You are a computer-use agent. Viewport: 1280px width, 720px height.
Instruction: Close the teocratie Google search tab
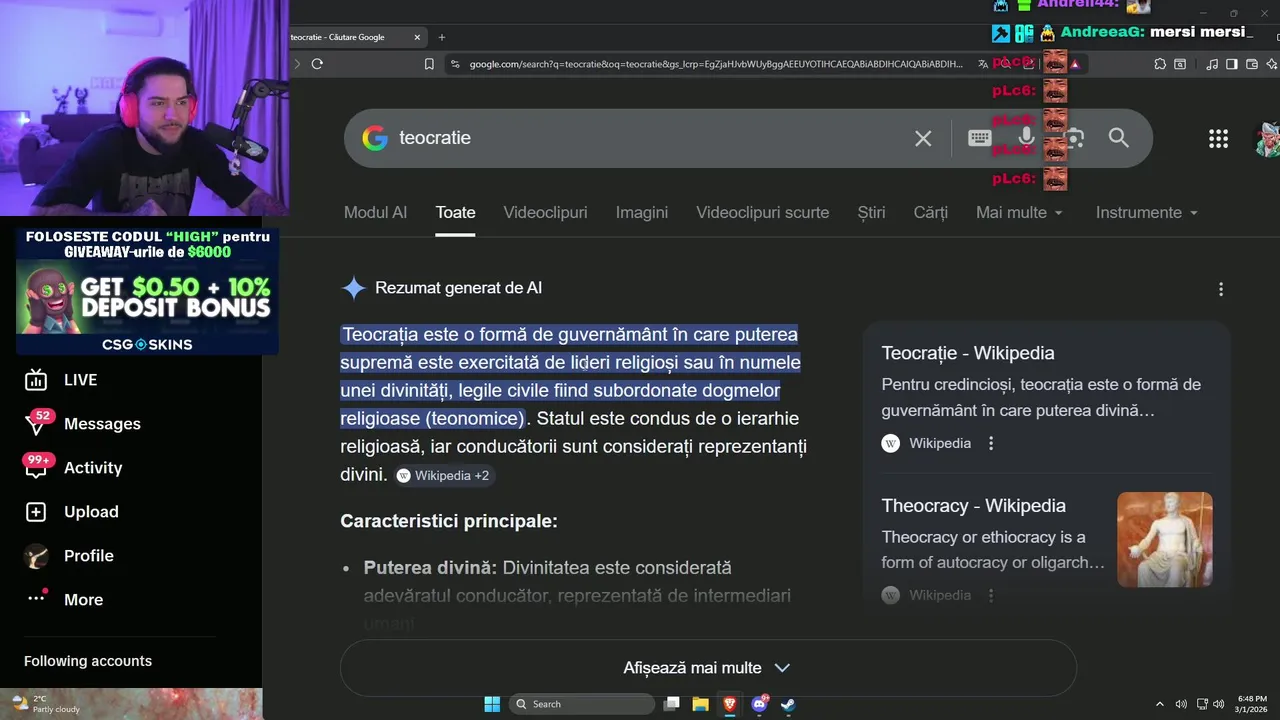(x=417, y=37)
